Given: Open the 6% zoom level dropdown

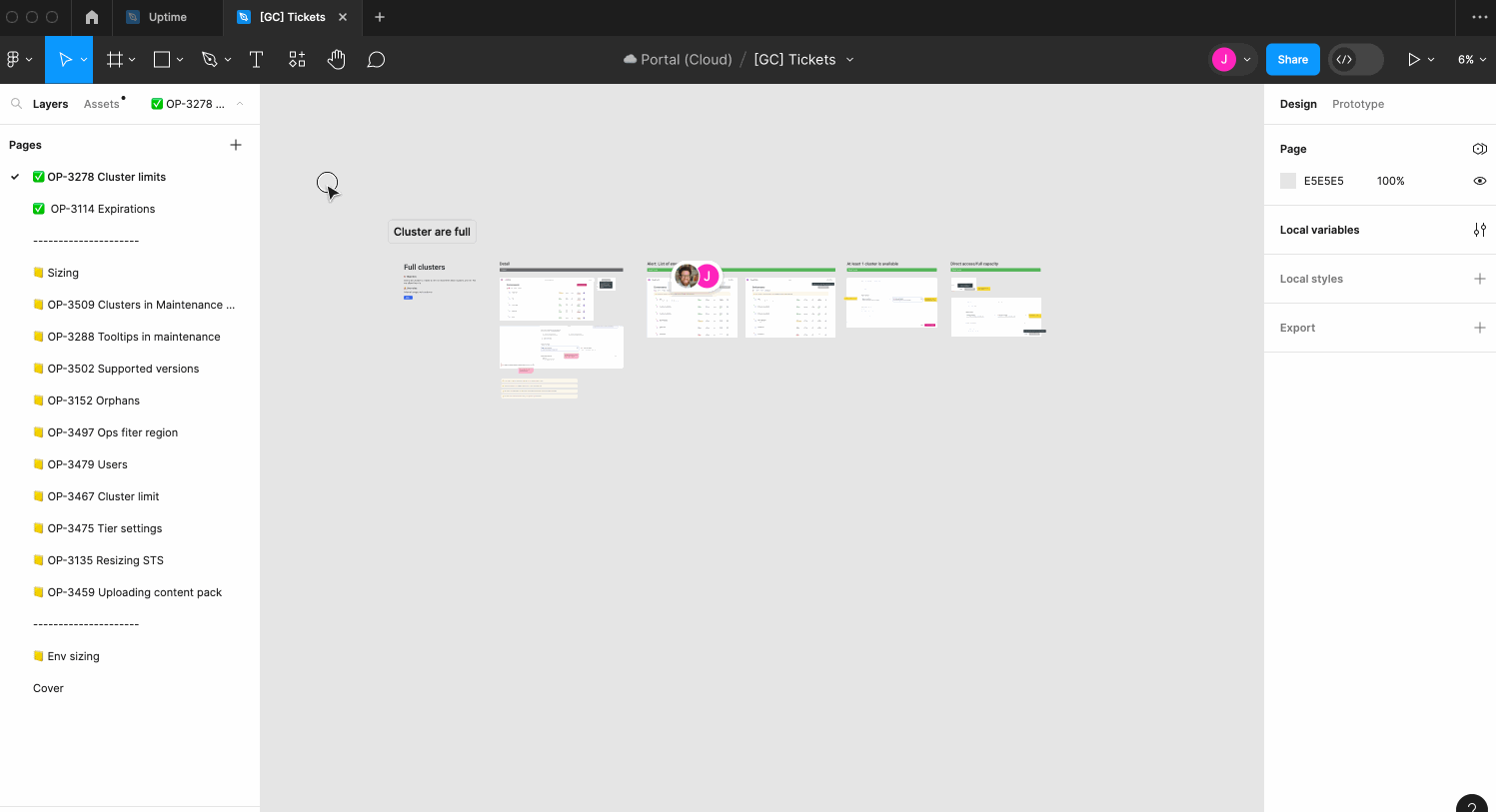Looking at the screenshot, I should [x=1471, y=60].
